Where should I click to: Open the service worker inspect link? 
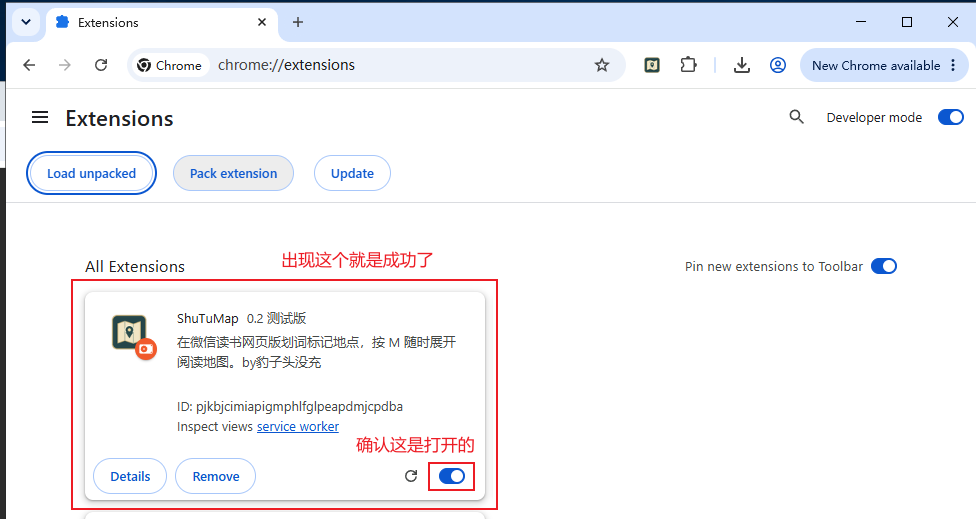[x=298, y=426]
